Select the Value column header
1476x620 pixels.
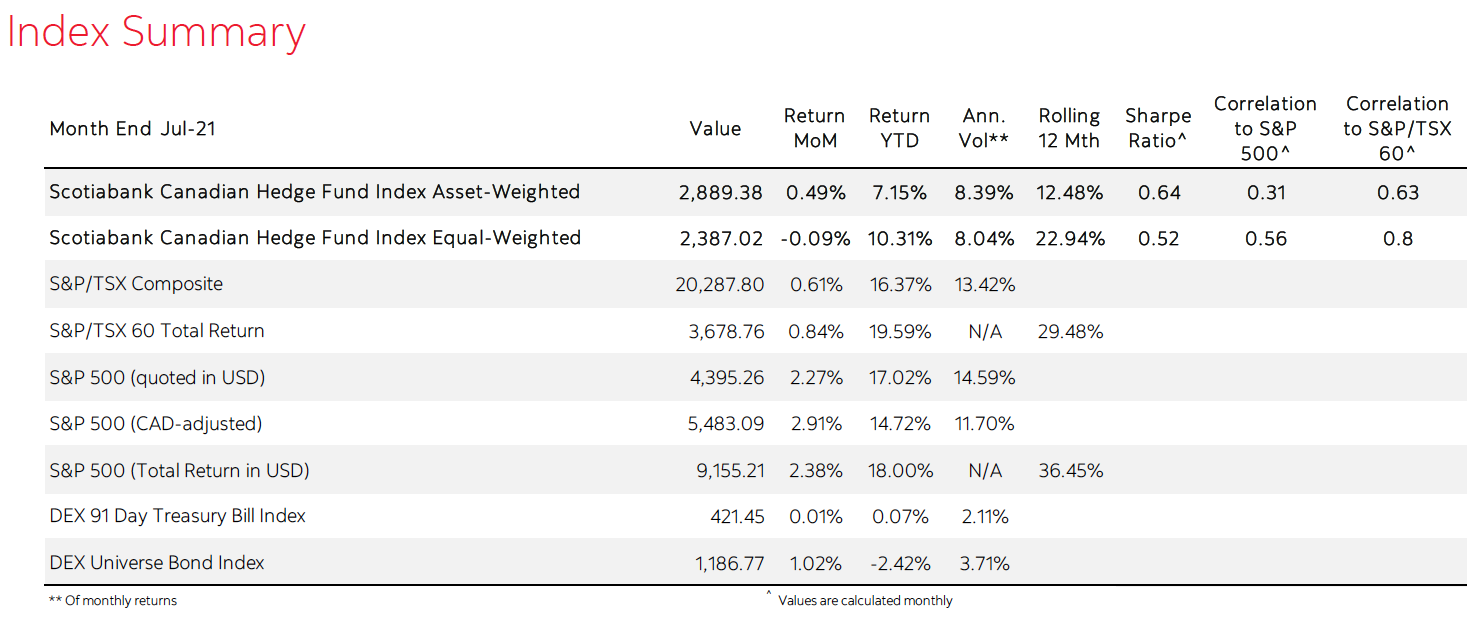pos(715,129)
